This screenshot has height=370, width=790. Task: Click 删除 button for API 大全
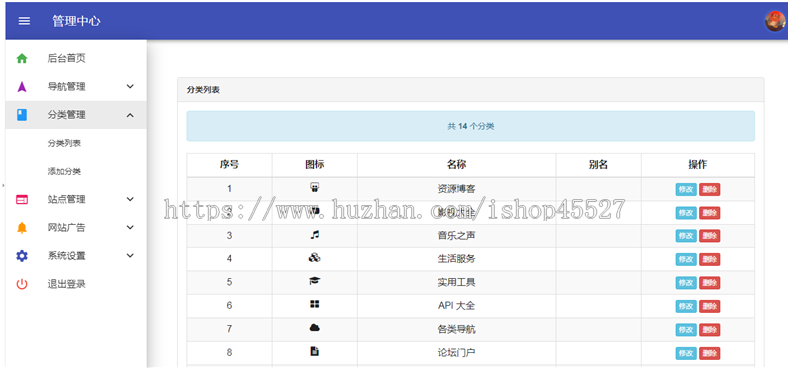click(709, 306)
